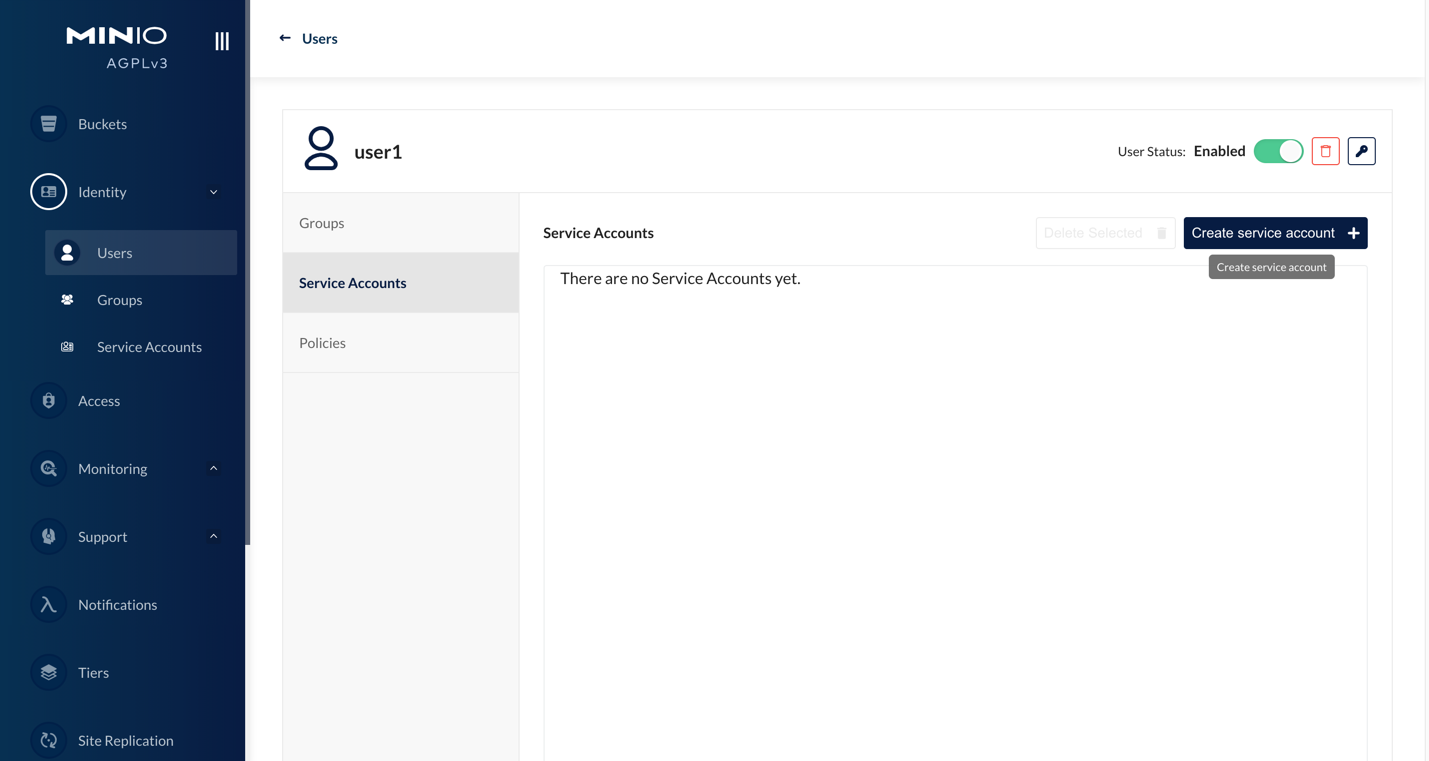Click the user1 avatar icon
Screen dimensions: 1429x761
pyautogui.click(x=321, y=149)
